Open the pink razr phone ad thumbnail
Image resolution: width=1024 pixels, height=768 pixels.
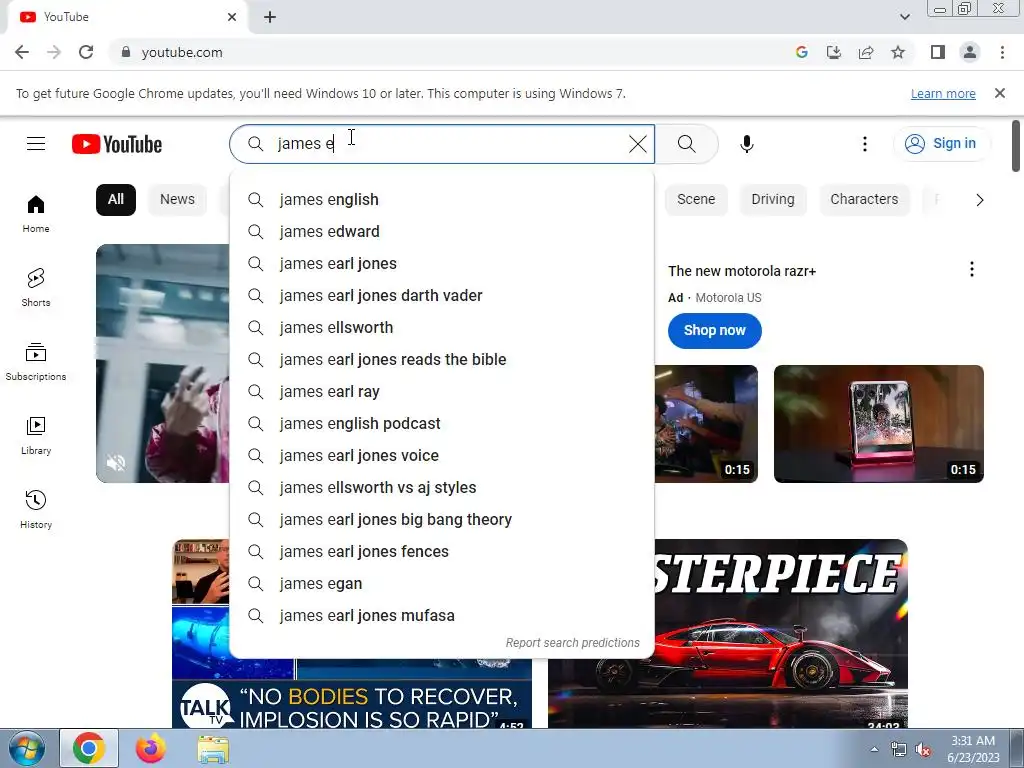coord(878,424)
